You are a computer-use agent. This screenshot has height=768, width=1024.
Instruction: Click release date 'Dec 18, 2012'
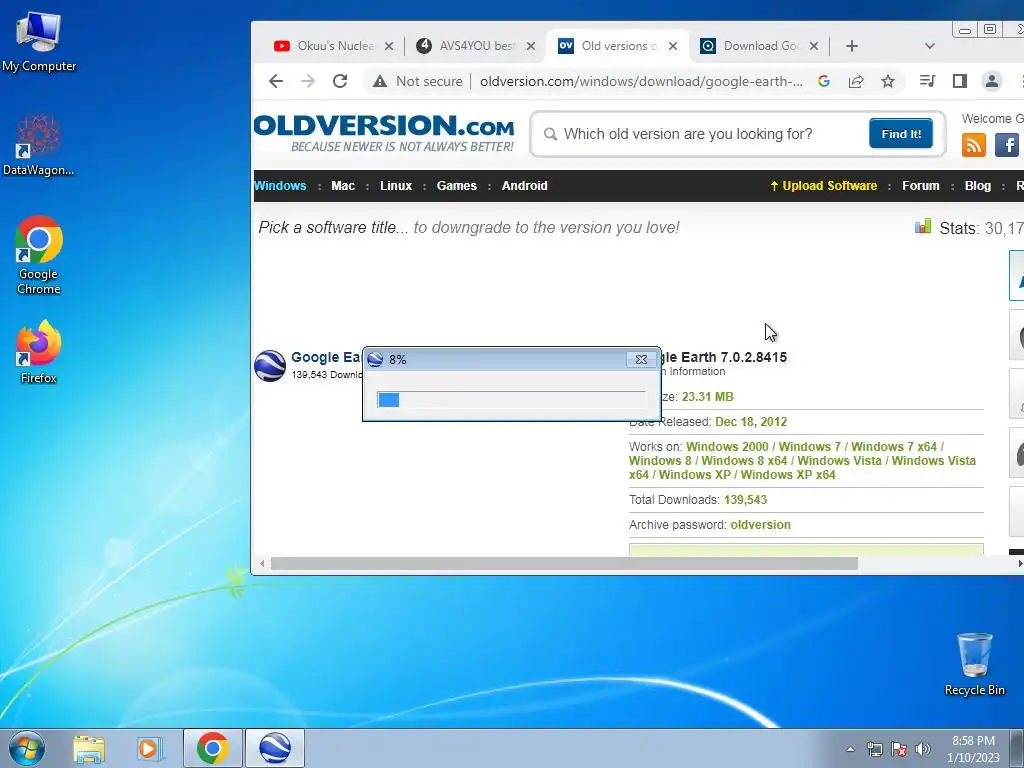(x=751, y=421)
